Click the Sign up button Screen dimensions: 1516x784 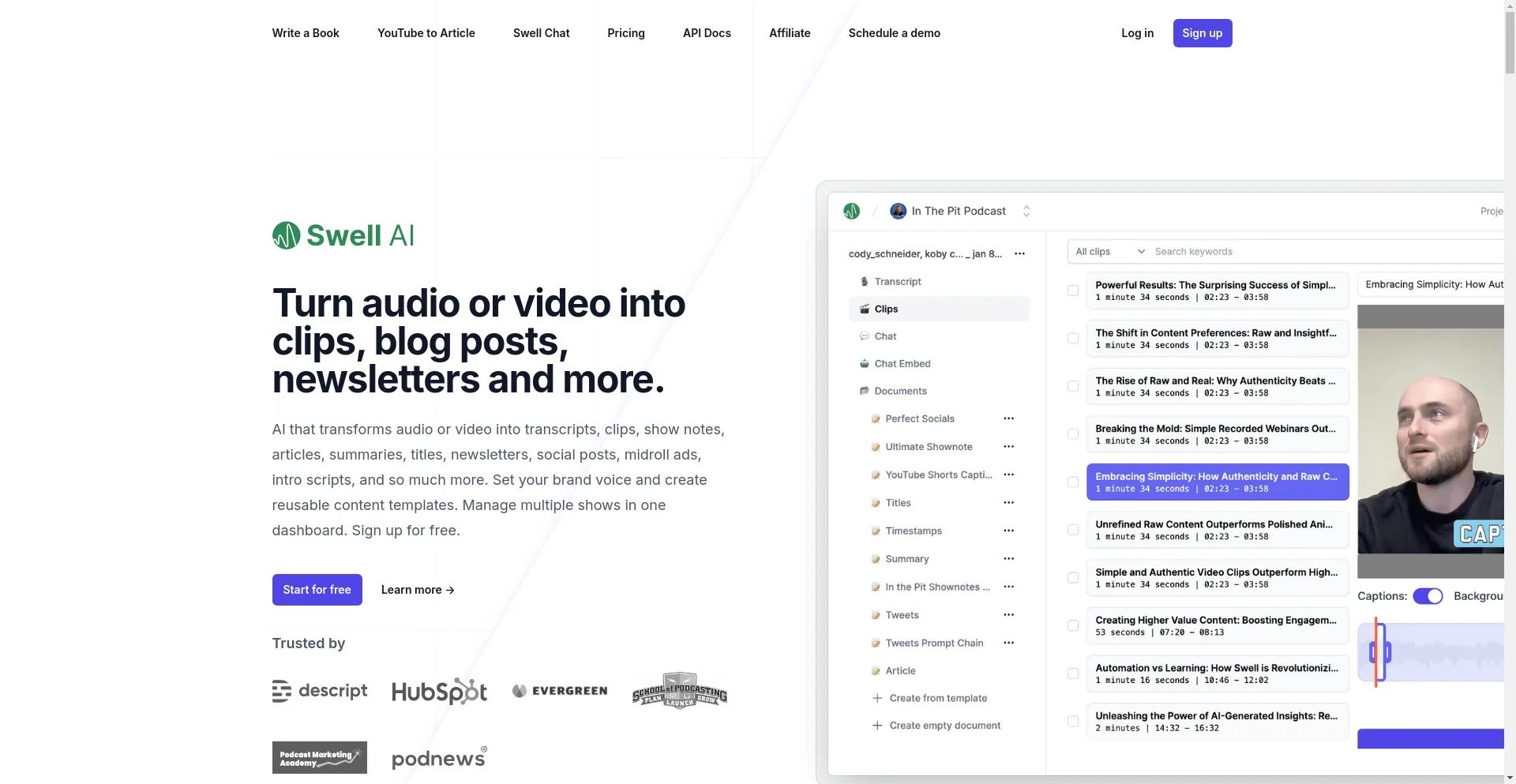[x=1203, y=33]
